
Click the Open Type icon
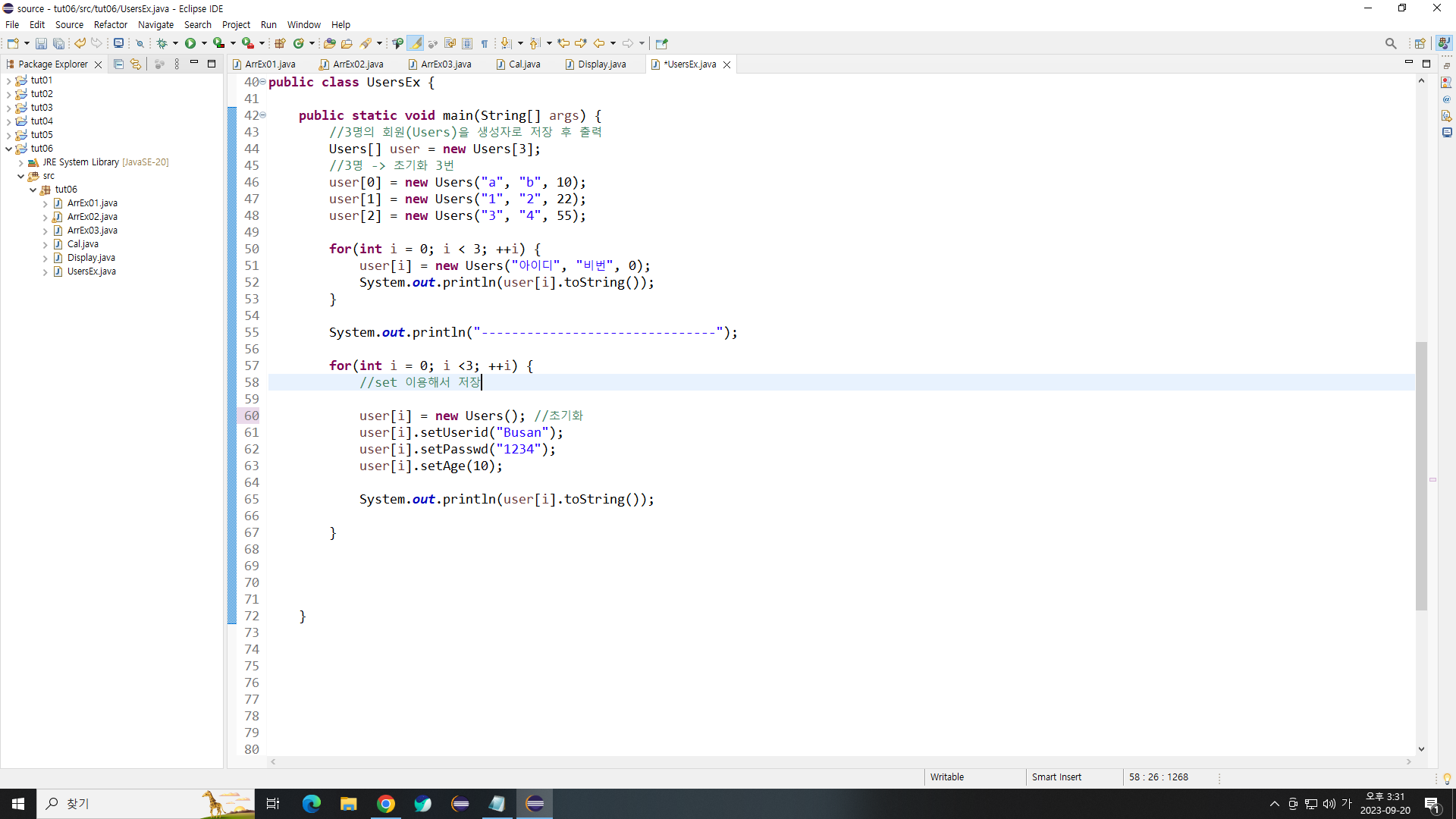329,43
